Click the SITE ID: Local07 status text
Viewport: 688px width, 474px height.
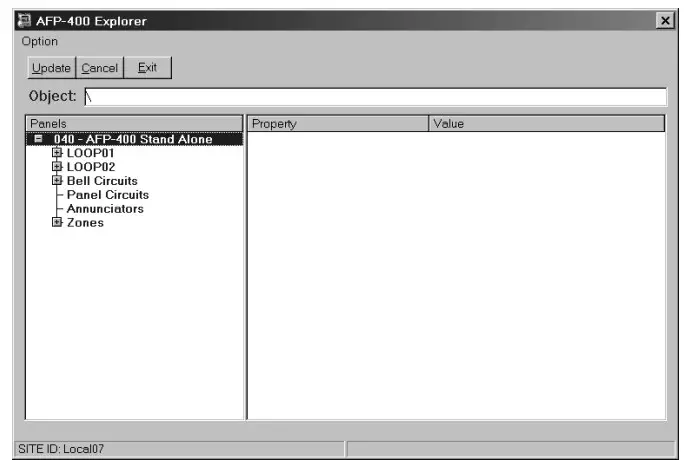61,449
